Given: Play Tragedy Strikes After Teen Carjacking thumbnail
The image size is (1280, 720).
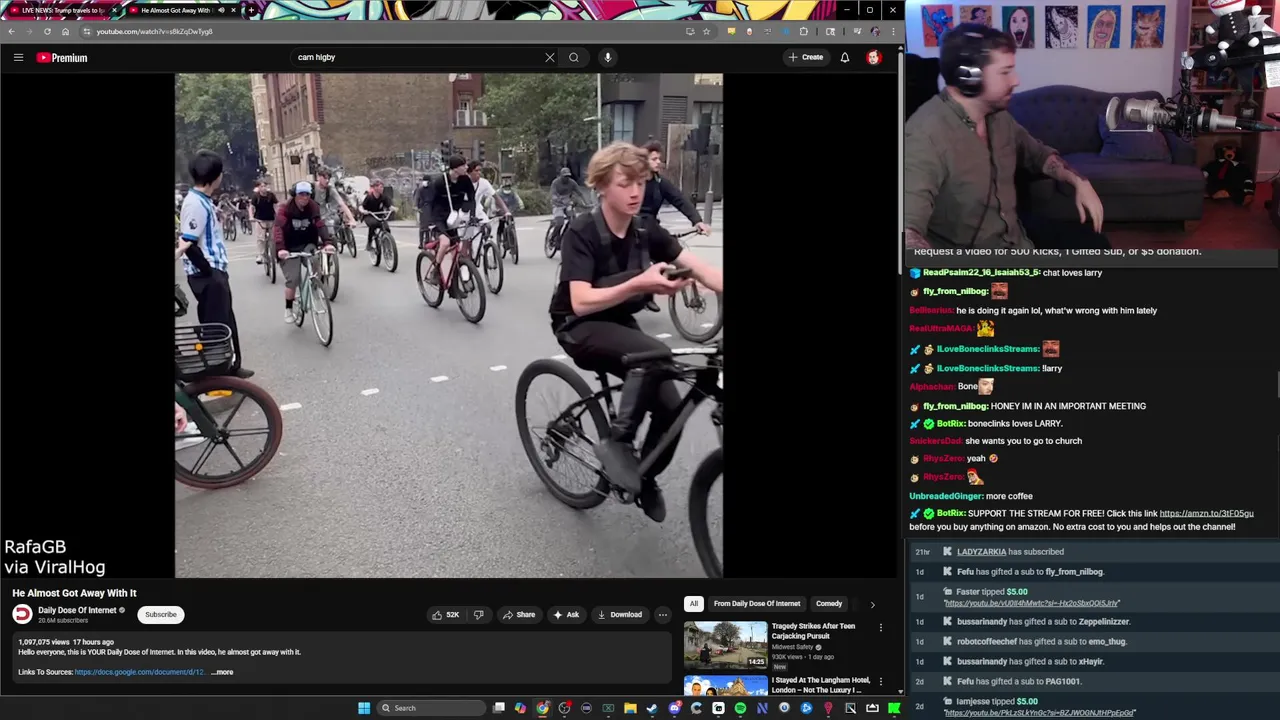Looking at the screenshot, I should pos(726,645).
